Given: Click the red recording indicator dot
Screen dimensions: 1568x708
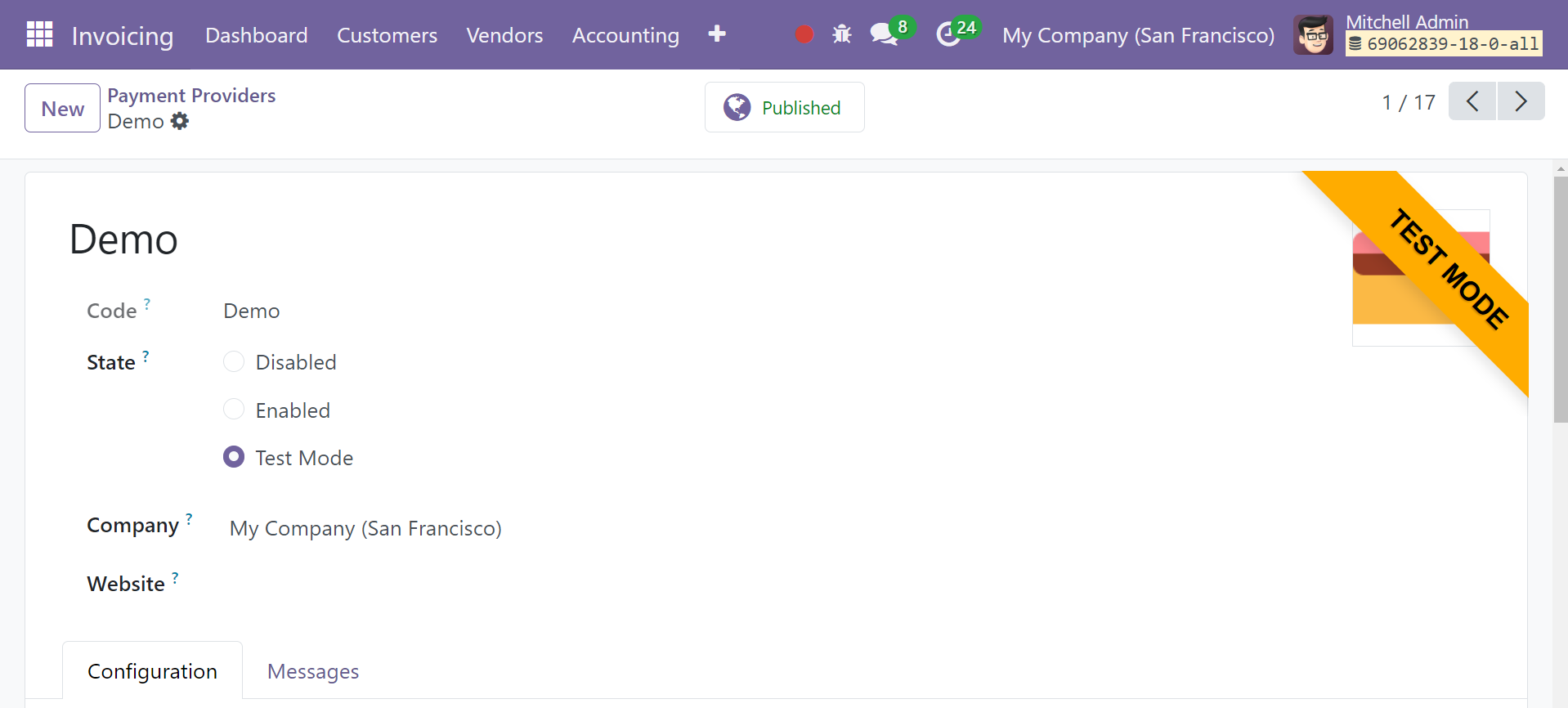Looking at the screenshot, I should click(804, 34).
